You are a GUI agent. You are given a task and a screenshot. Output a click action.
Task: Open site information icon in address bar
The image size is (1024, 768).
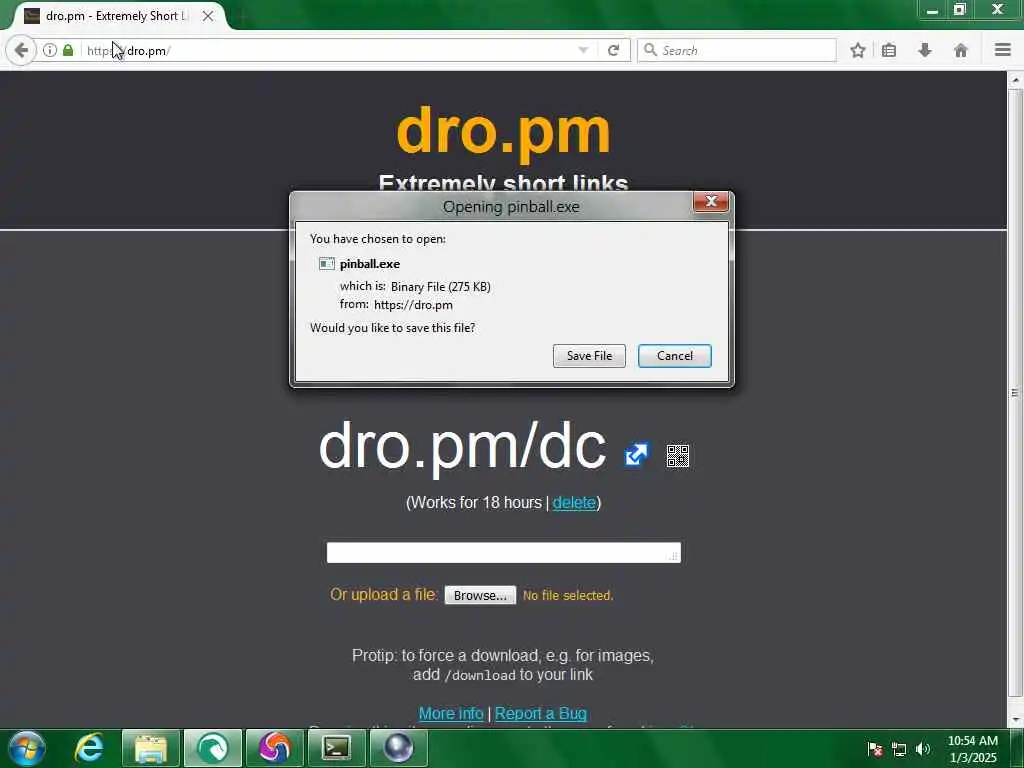click(x=50, y=50)
